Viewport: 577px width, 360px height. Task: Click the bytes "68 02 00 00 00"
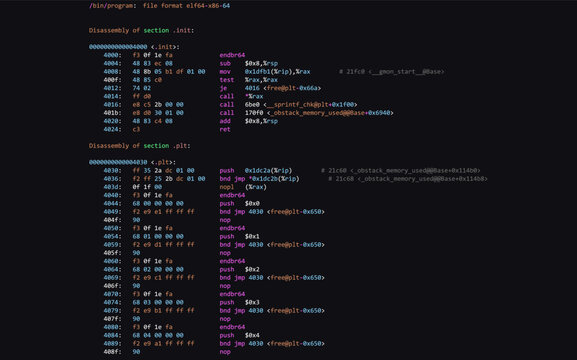(158, 269)
